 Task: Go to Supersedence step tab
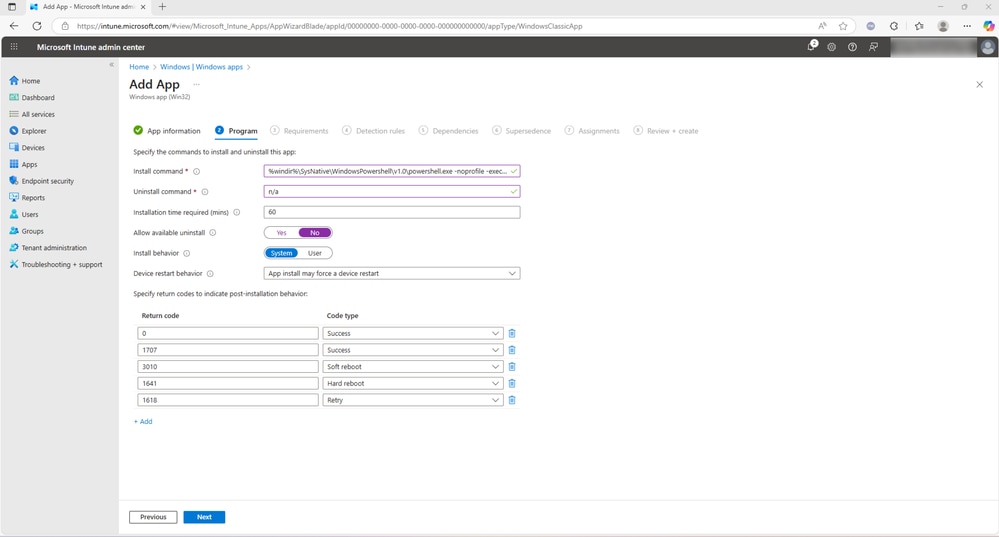coord(521,131)
